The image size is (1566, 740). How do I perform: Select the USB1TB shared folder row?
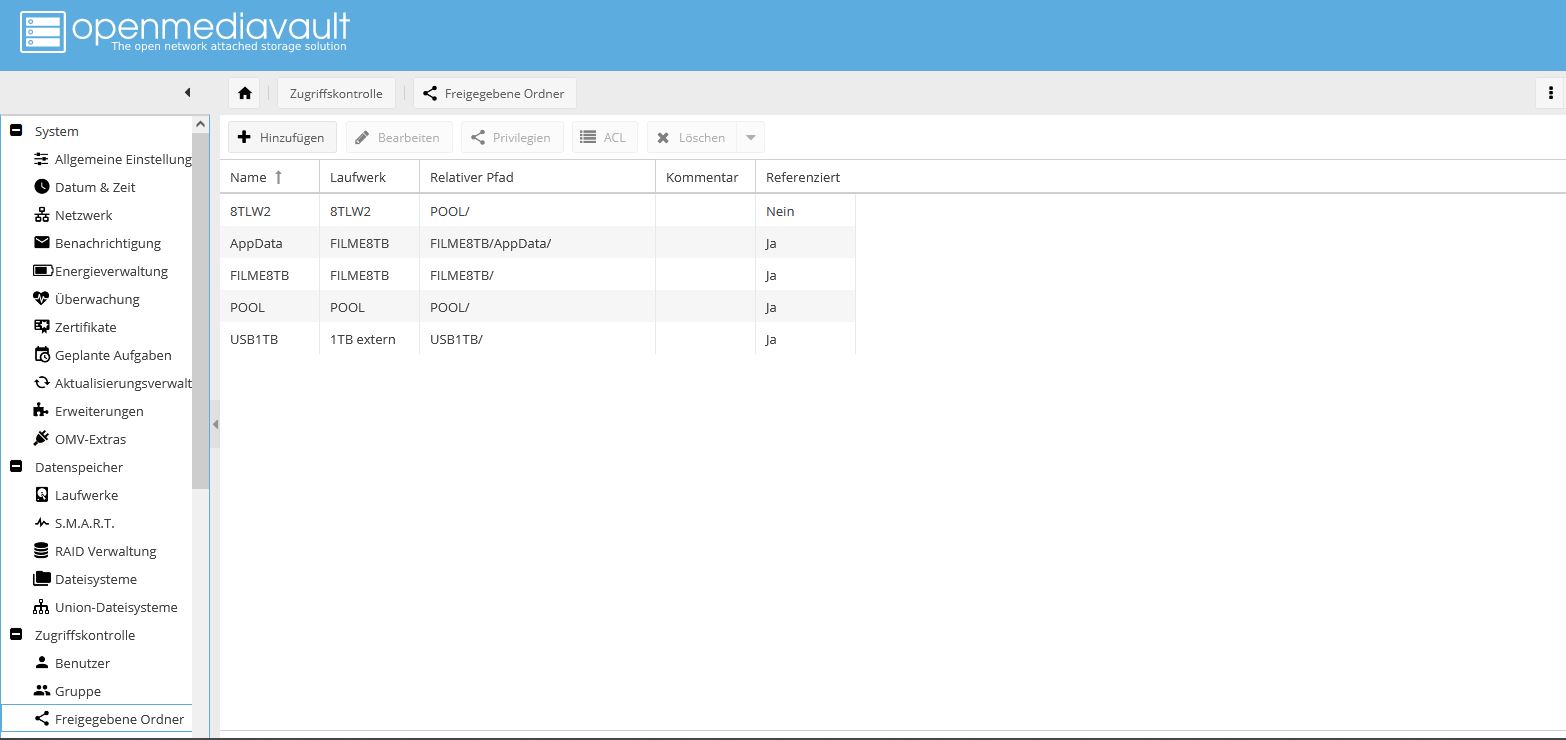tap(538, 339)
